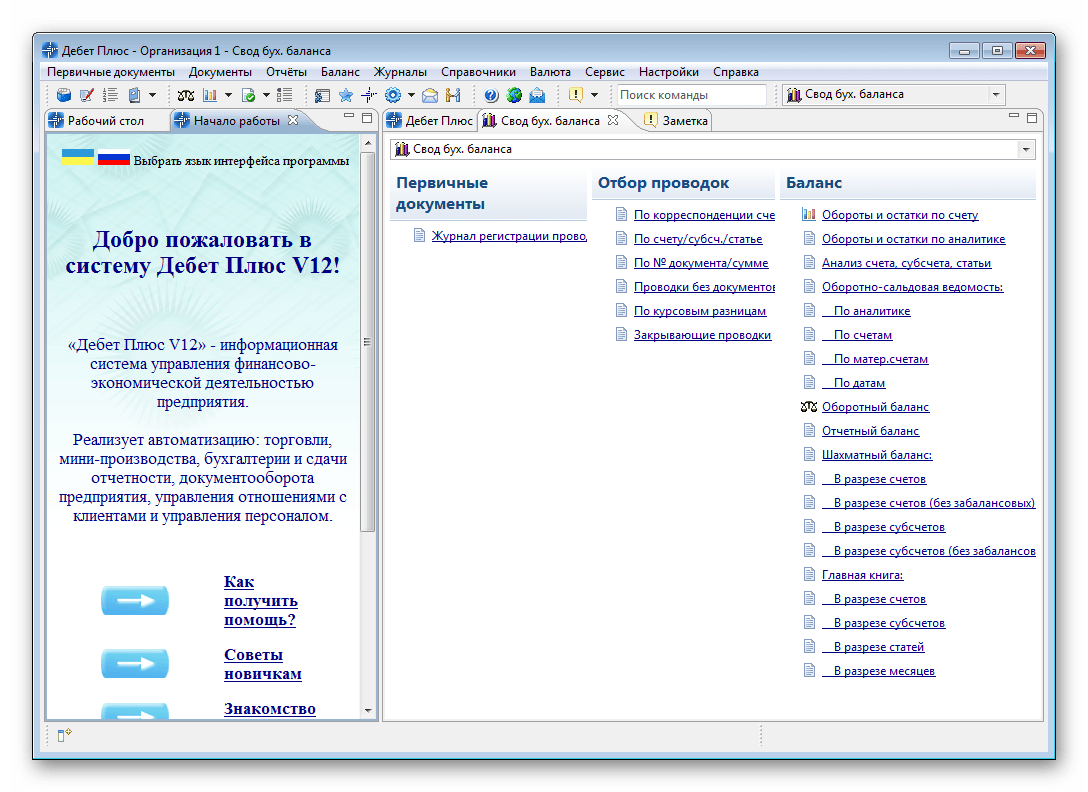
Task: Open the 'Первичные документы' menu
Action: [x=111, y=72]
